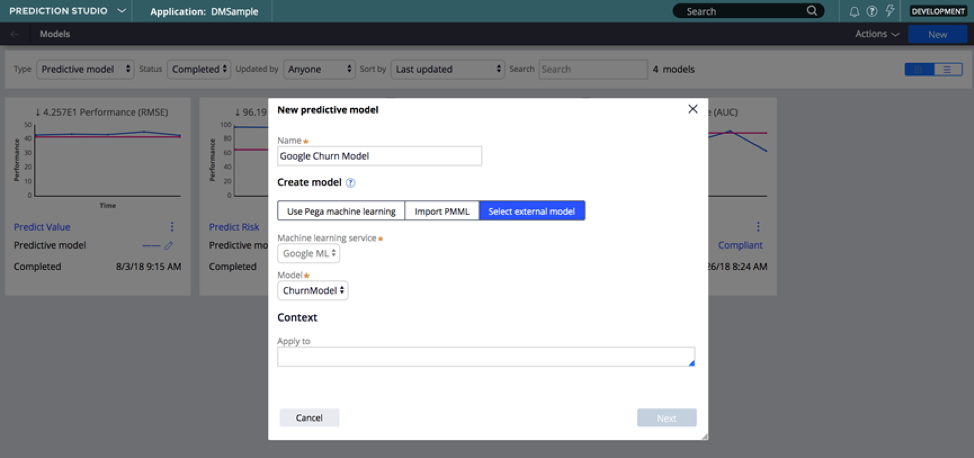Open the help question mark icon

point(872,11)
